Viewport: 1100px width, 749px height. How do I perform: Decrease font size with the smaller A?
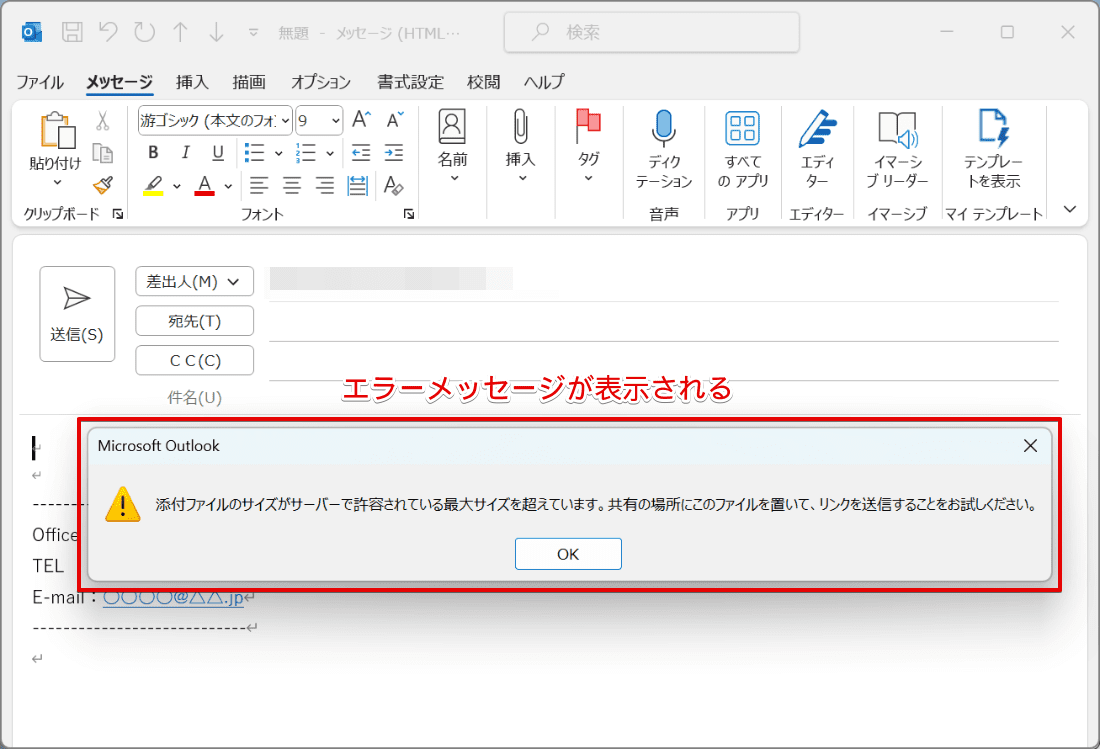pyautogui.click(x=395, y=120)
